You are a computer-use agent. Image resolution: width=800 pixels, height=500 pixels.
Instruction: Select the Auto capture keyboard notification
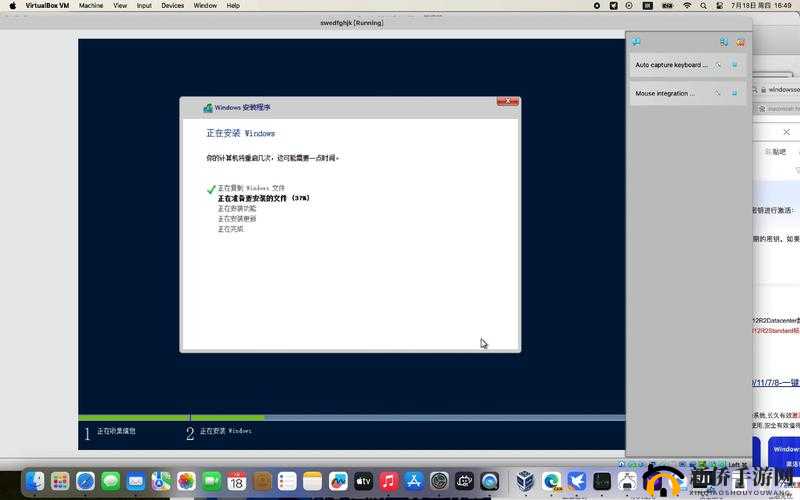(x=687, y=65)
